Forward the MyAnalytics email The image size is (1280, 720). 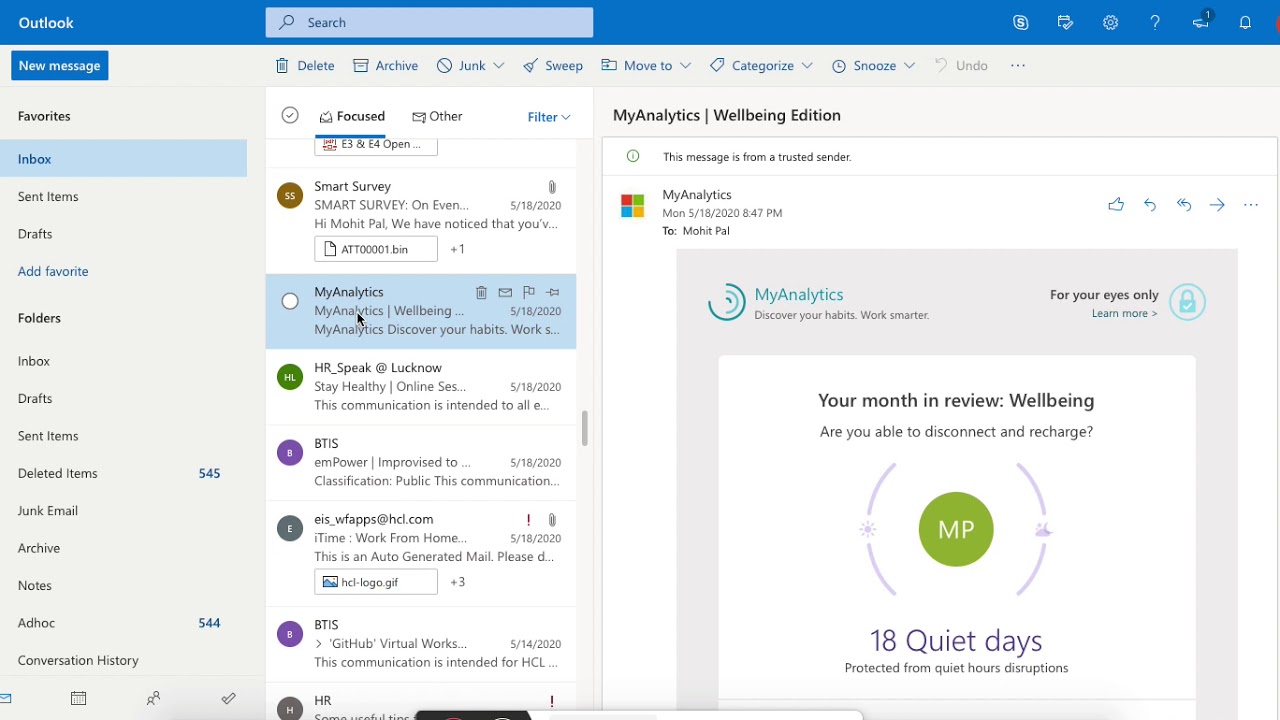(1217, 204)
